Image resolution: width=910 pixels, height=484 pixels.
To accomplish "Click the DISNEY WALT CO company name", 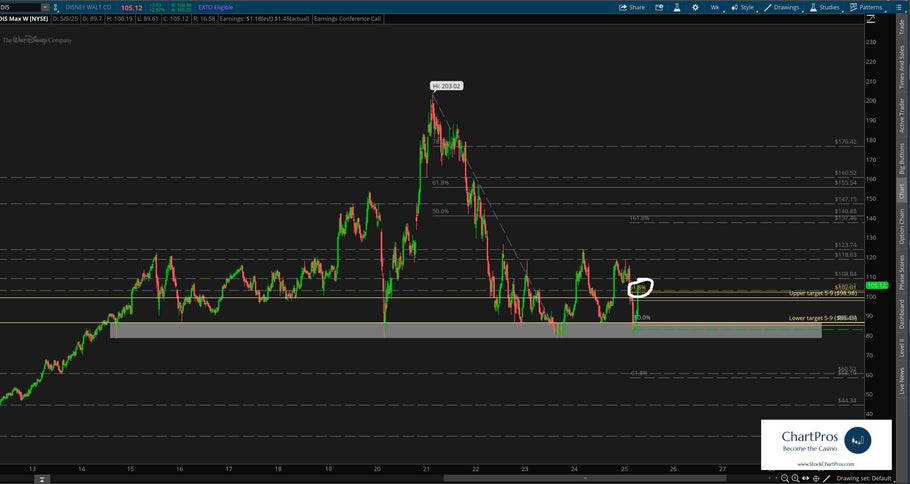I will coord(88,8).
